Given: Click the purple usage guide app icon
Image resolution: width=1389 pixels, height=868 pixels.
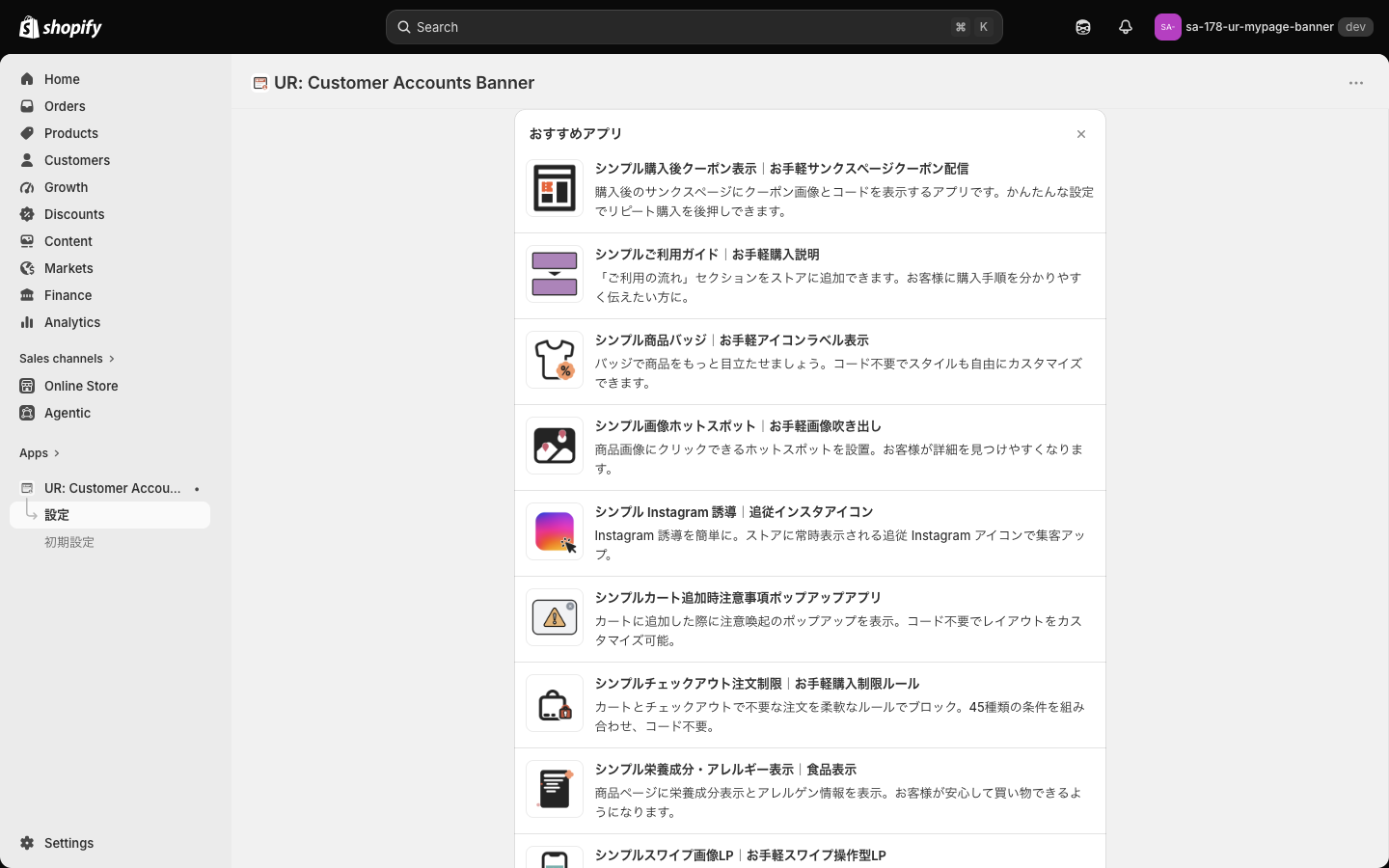Looking at the screenshot, I should point(555,274).
